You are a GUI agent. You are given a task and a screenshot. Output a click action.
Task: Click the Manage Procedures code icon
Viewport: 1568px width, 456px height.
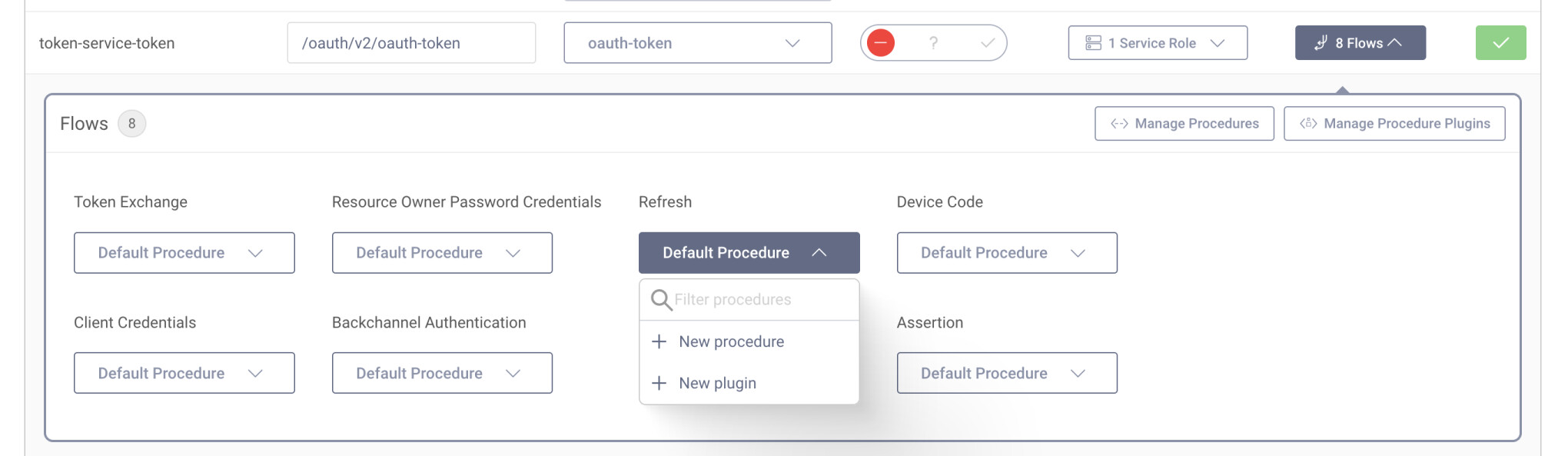[1119, 124]
